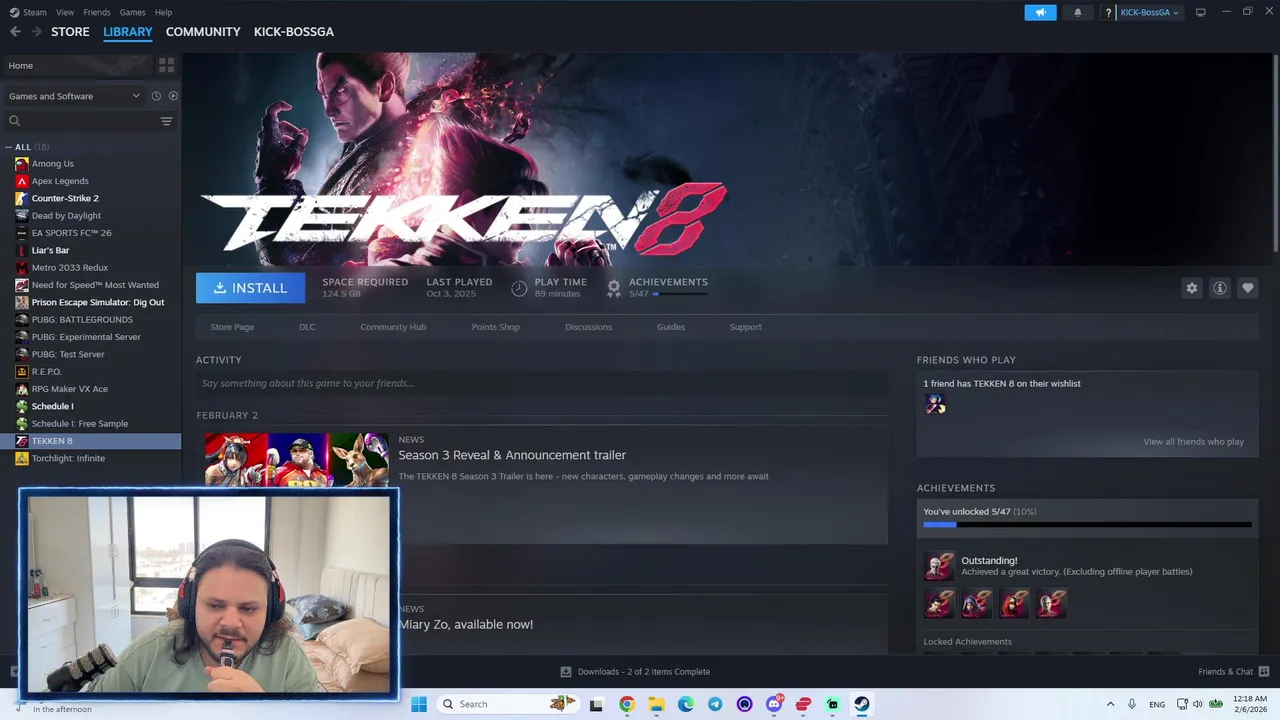Open Discussions link
The image size is (1280, 720).
(588, 327)
